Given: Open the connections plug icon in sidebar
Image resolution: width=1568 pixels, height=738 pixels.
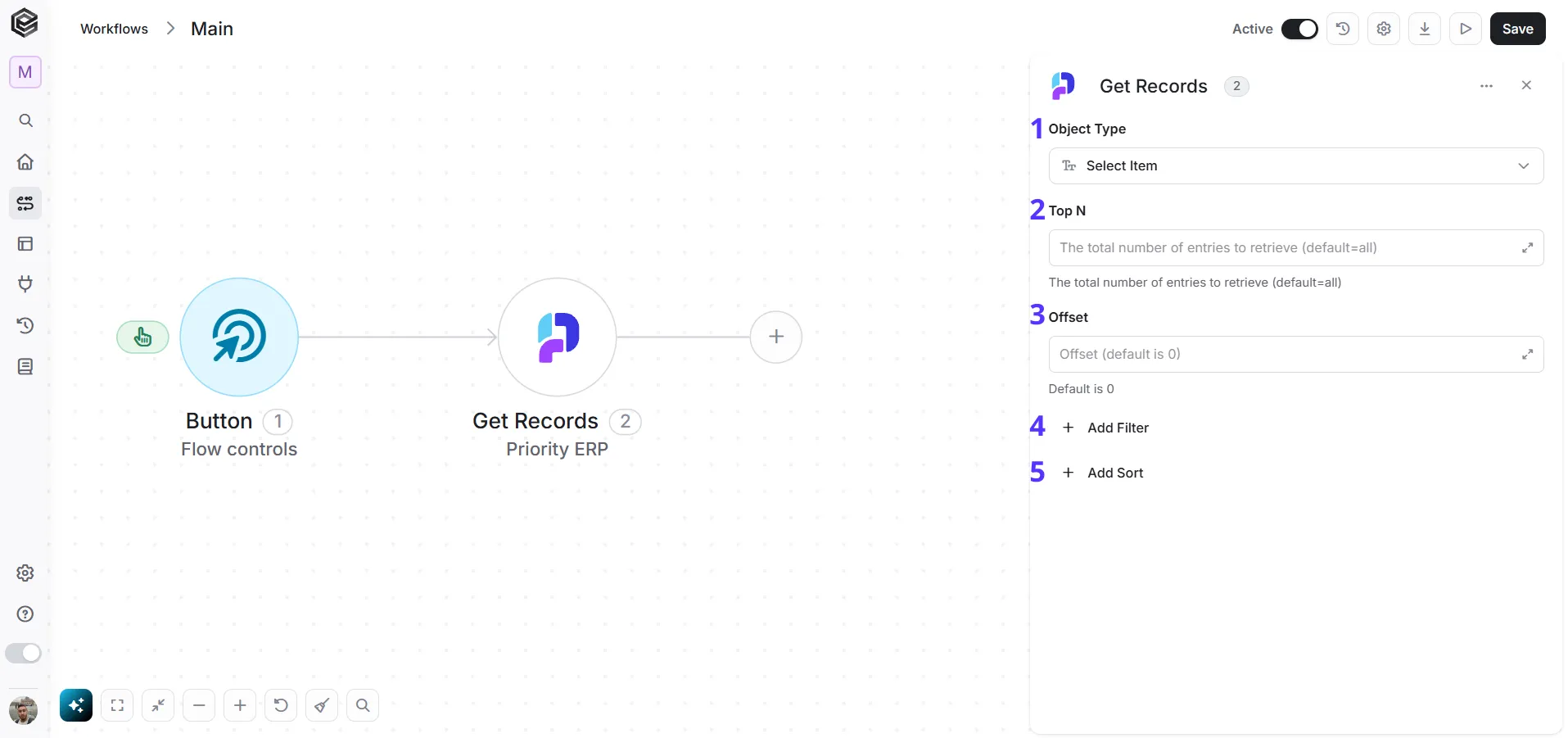Looking at the screenshot, I should pyautogui.click(x=25, y=284).
